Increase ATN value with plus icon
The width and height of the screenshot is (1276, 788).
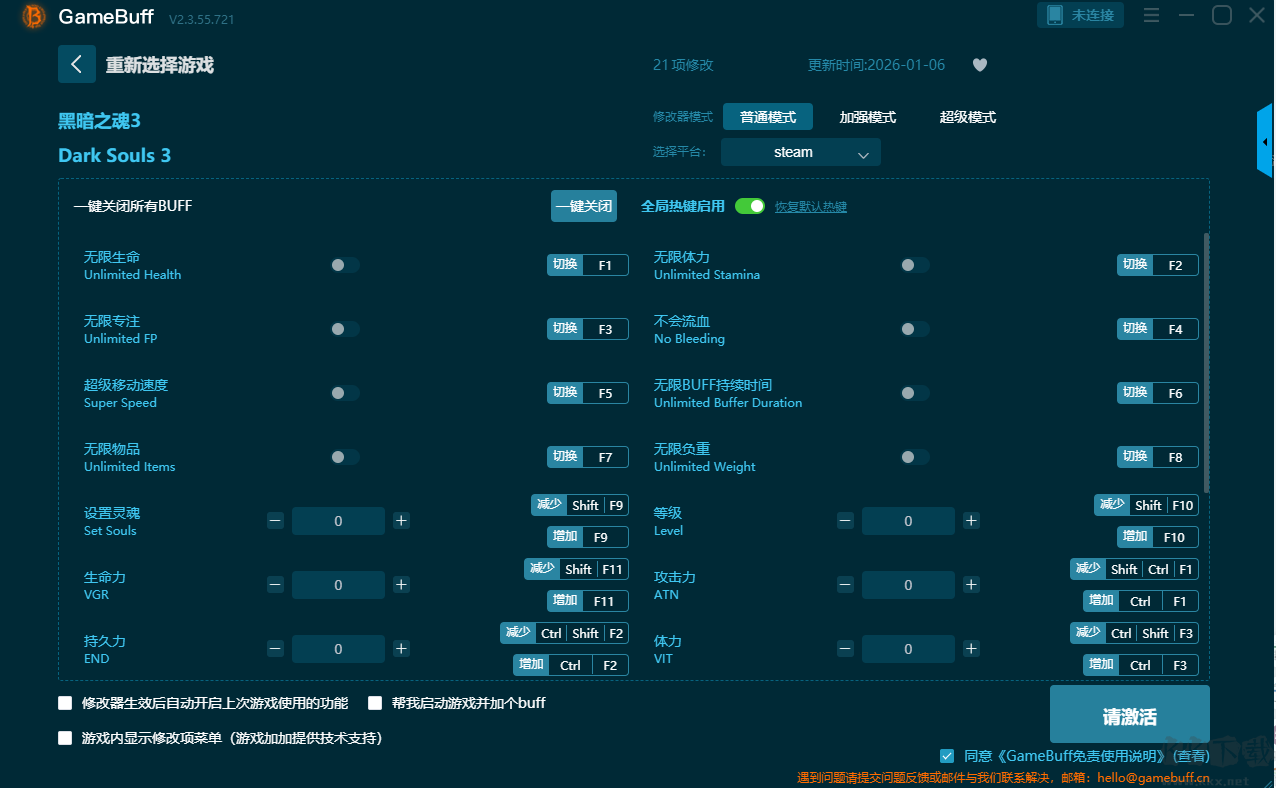point(971,585)
